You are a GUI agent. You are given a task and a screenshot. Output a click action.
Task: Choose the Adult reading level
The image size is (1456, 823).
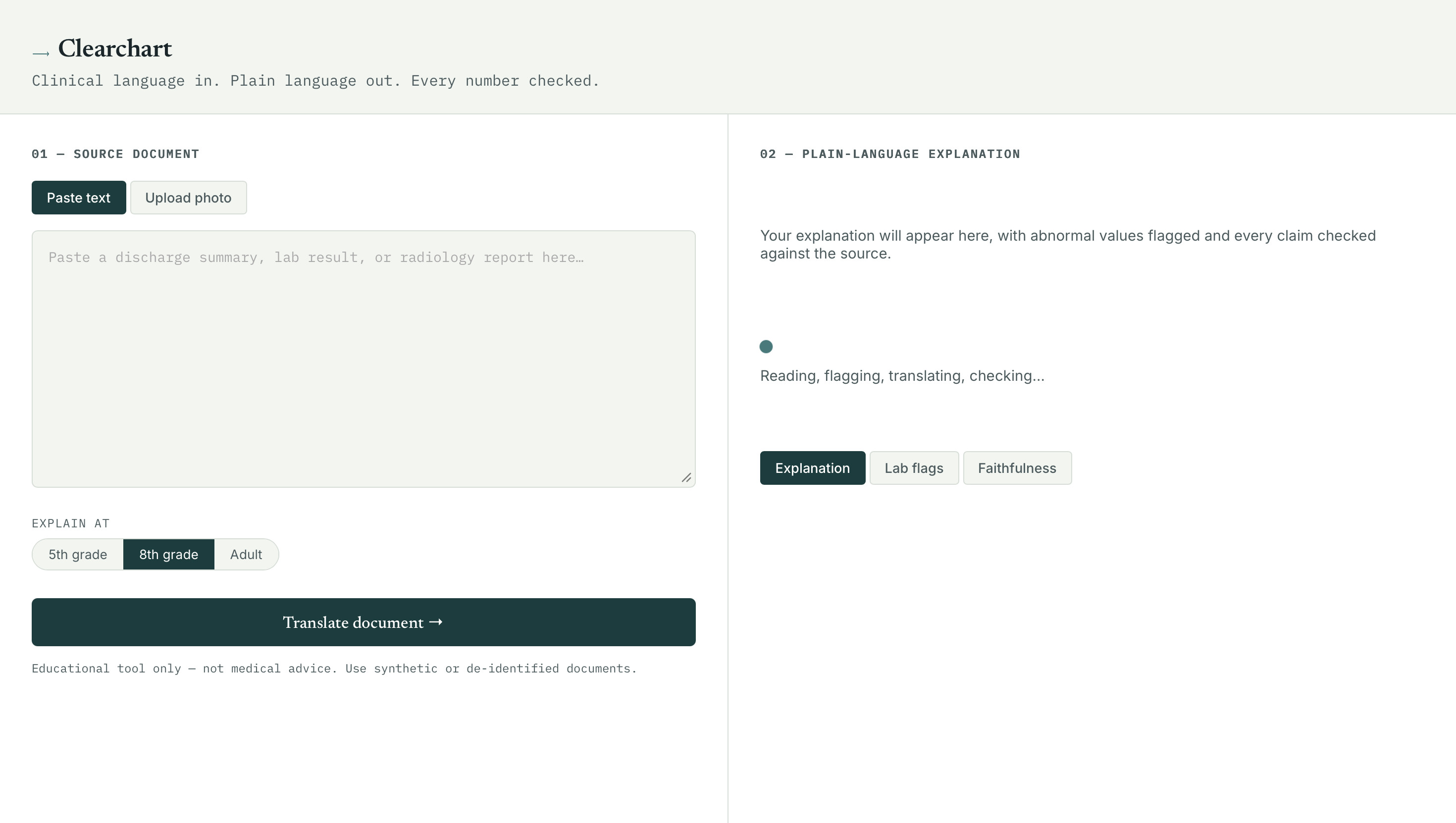tap(246, 555)
